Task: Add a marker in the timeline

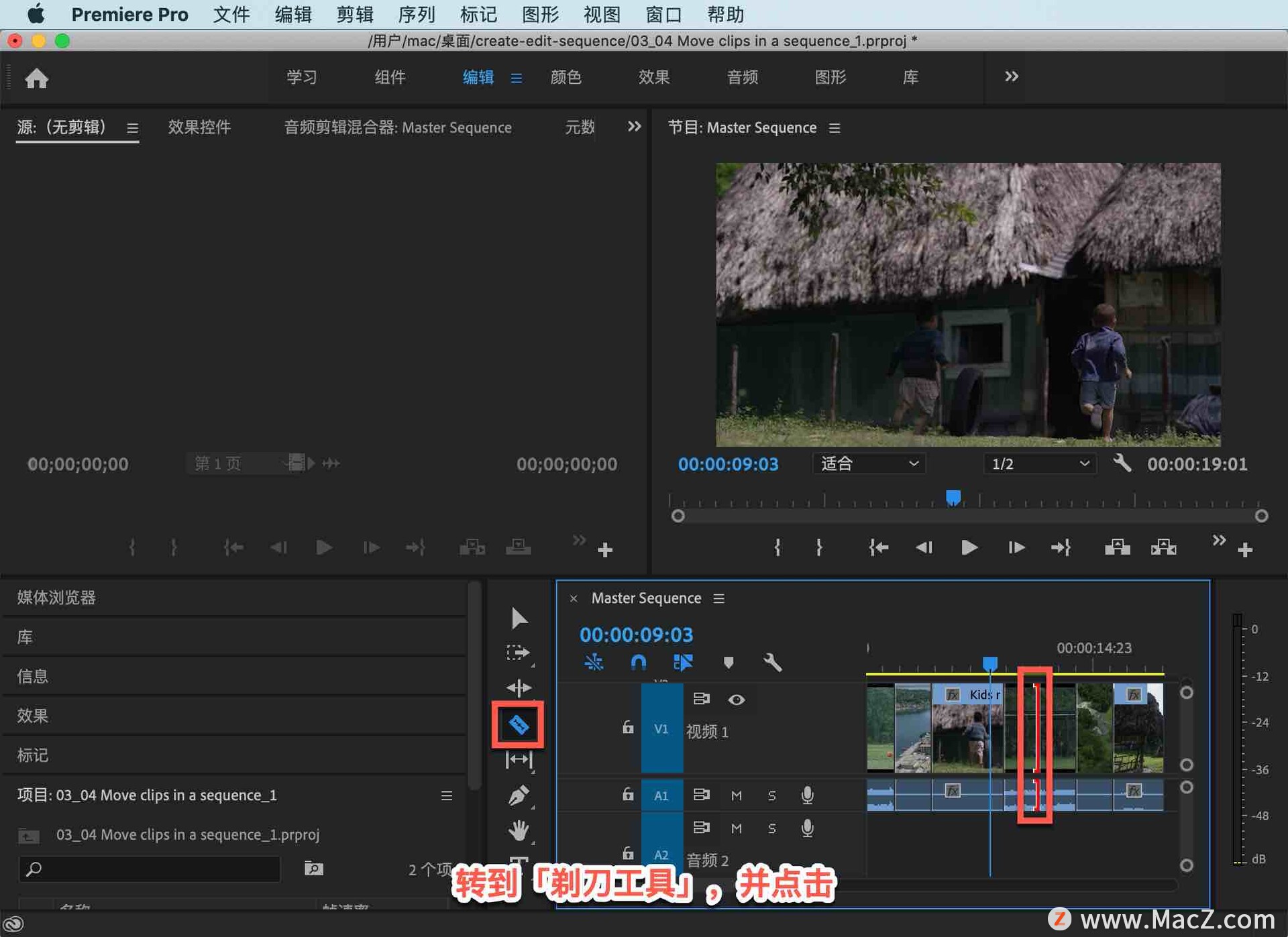Action: (728, 663)
